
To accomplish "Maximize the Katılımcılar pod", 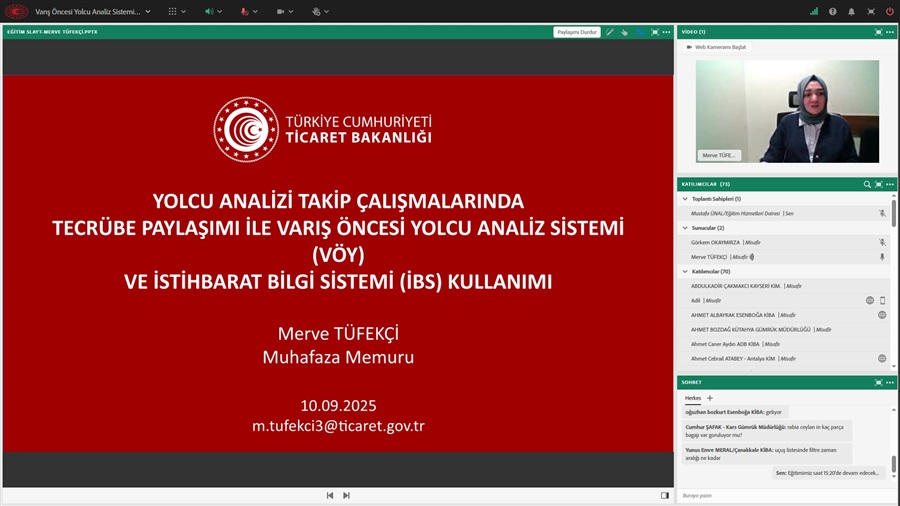I will tap(878, 184).
